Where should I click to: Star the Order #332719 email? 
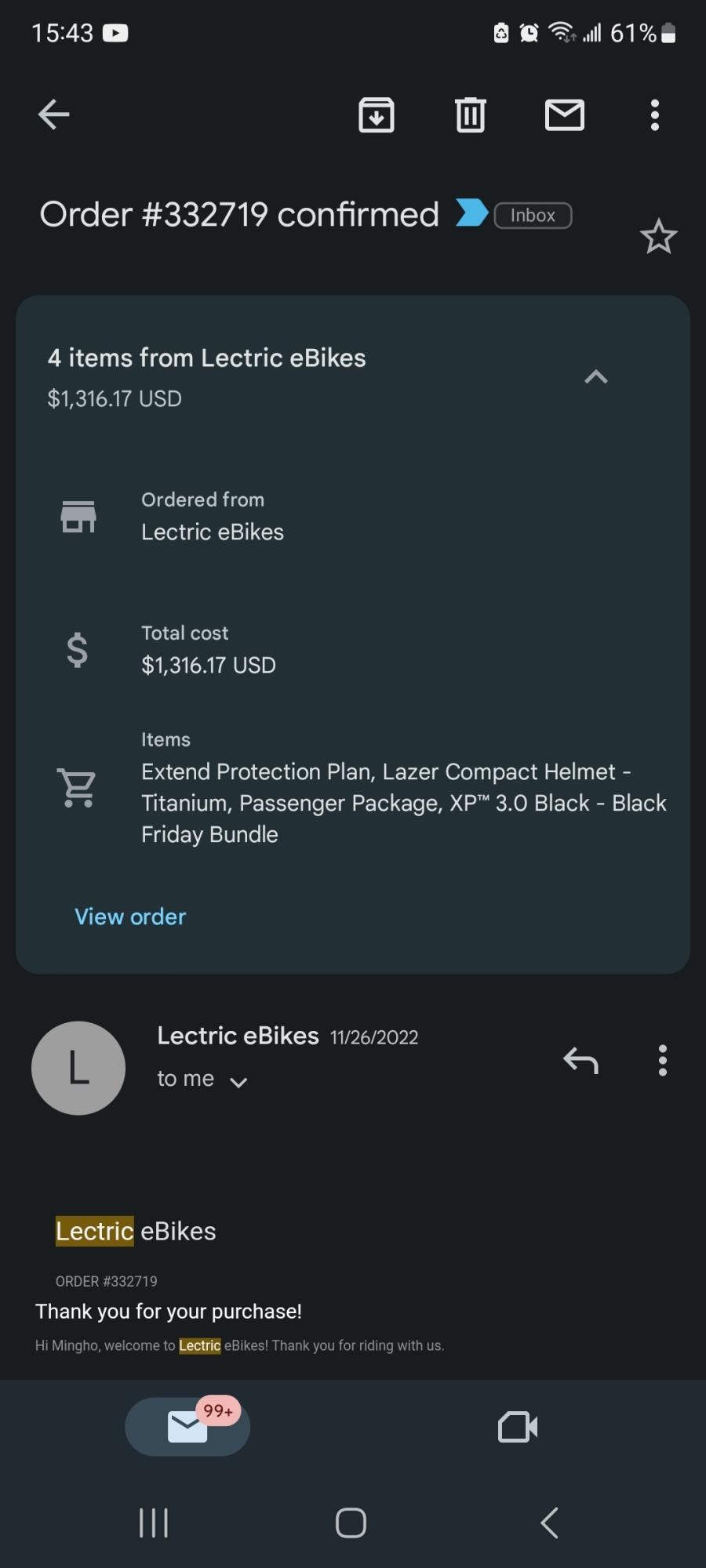tap(658, 237)
